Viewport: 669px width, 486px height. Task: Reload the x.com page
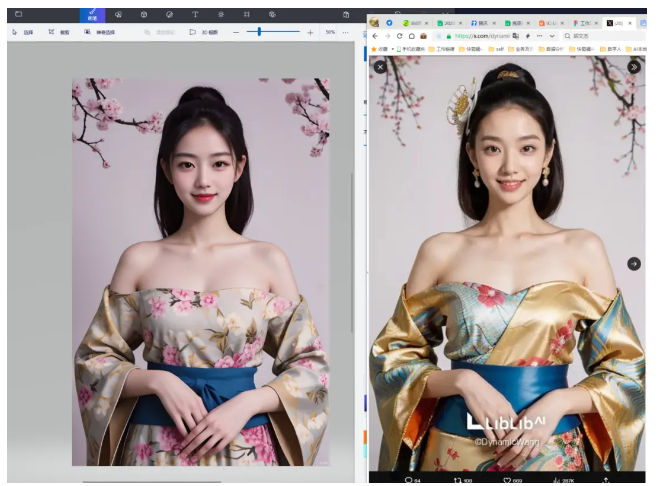399,36
